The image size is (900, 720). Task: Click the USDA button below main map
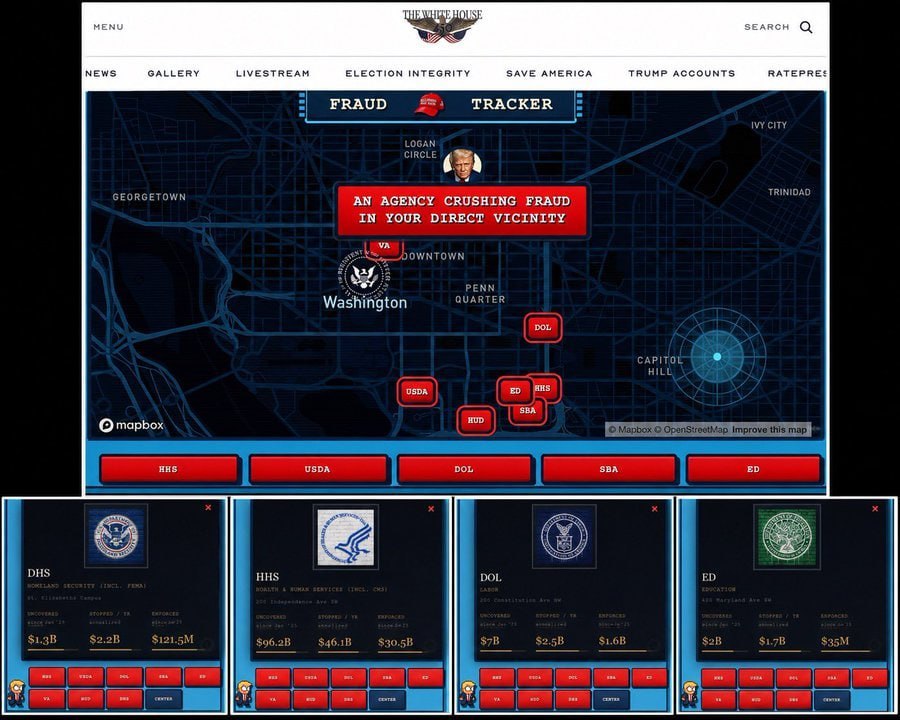[x=317, y=469]
